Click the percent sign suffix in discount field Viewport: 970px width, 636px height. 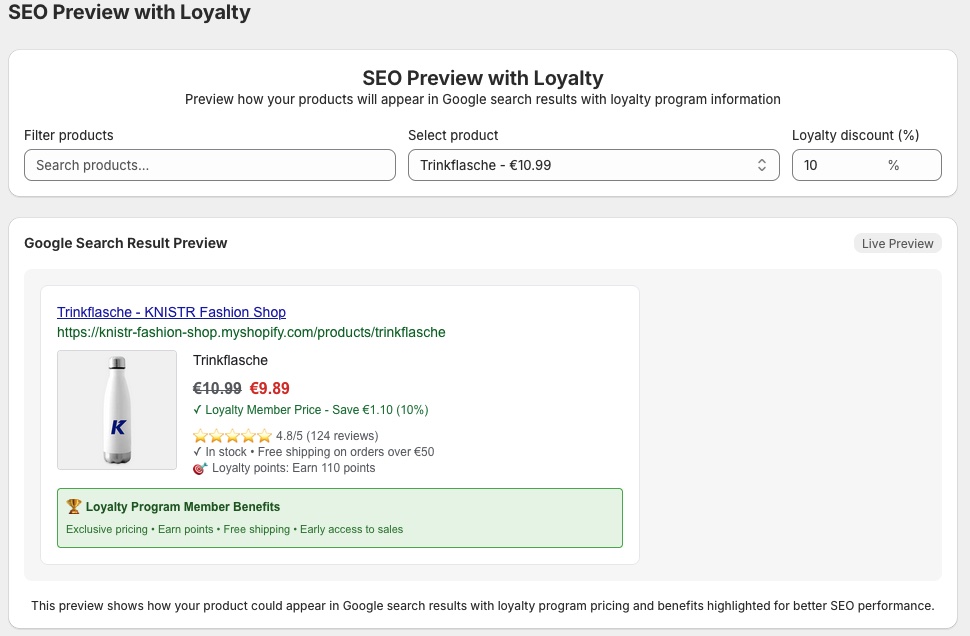click(893, 165)
